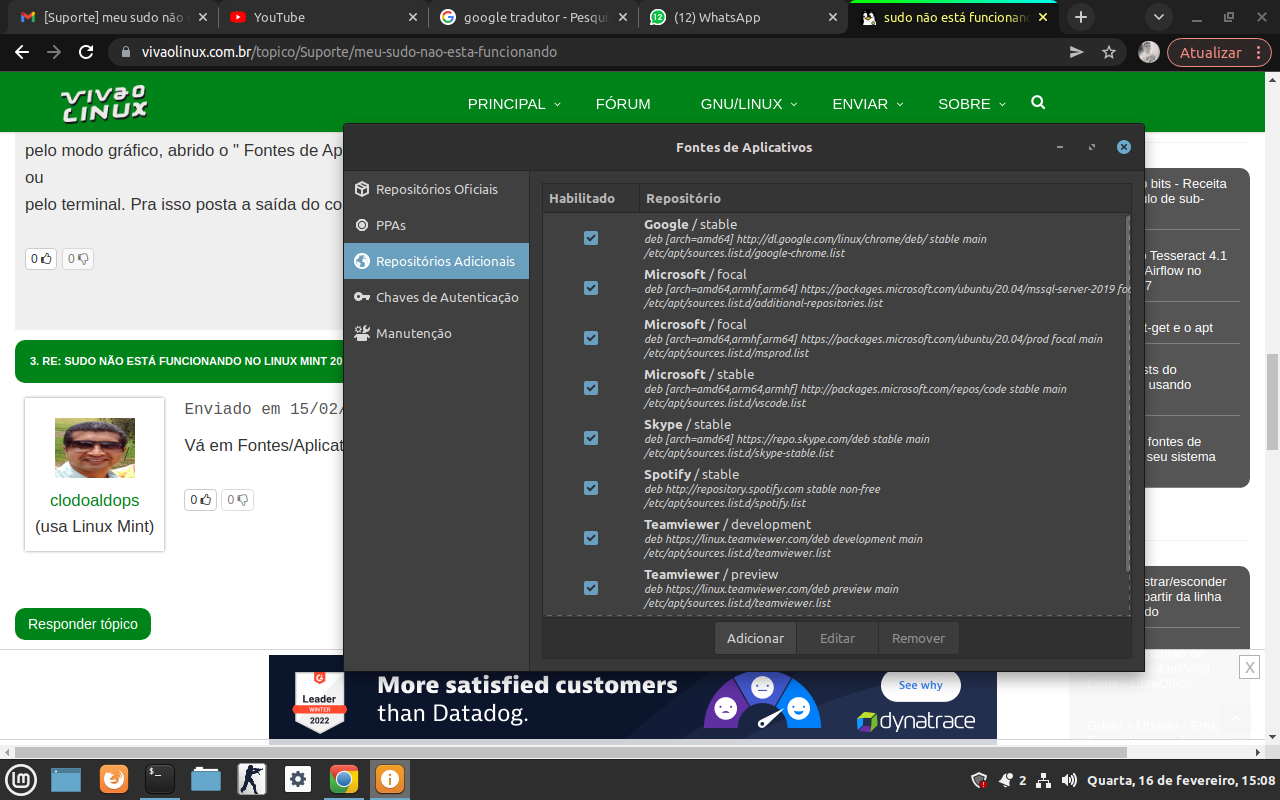Screen dimensions: 1280x800
Task: Open the settings gear taskbar icon
Action: click(x=297, y=779)
